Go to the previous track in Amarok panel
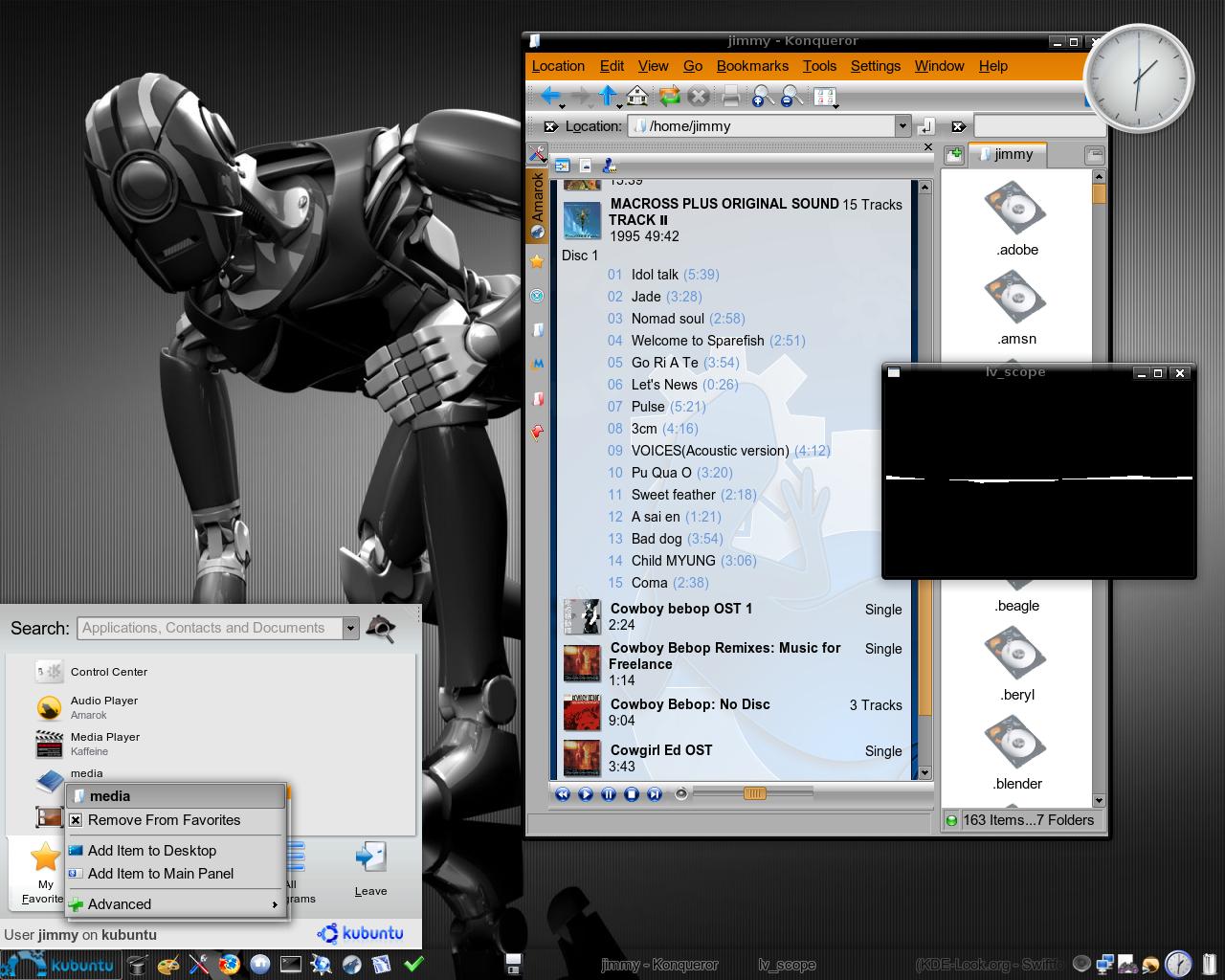1225x980 pixels. (563, 793)
